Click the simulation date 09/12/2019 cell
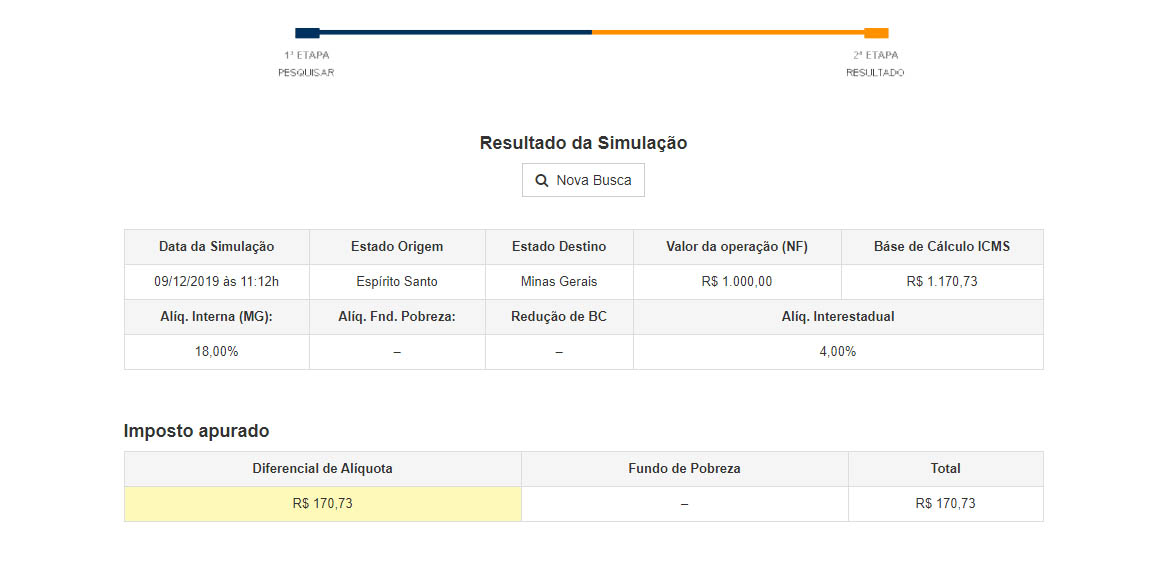 click(216, 282)
